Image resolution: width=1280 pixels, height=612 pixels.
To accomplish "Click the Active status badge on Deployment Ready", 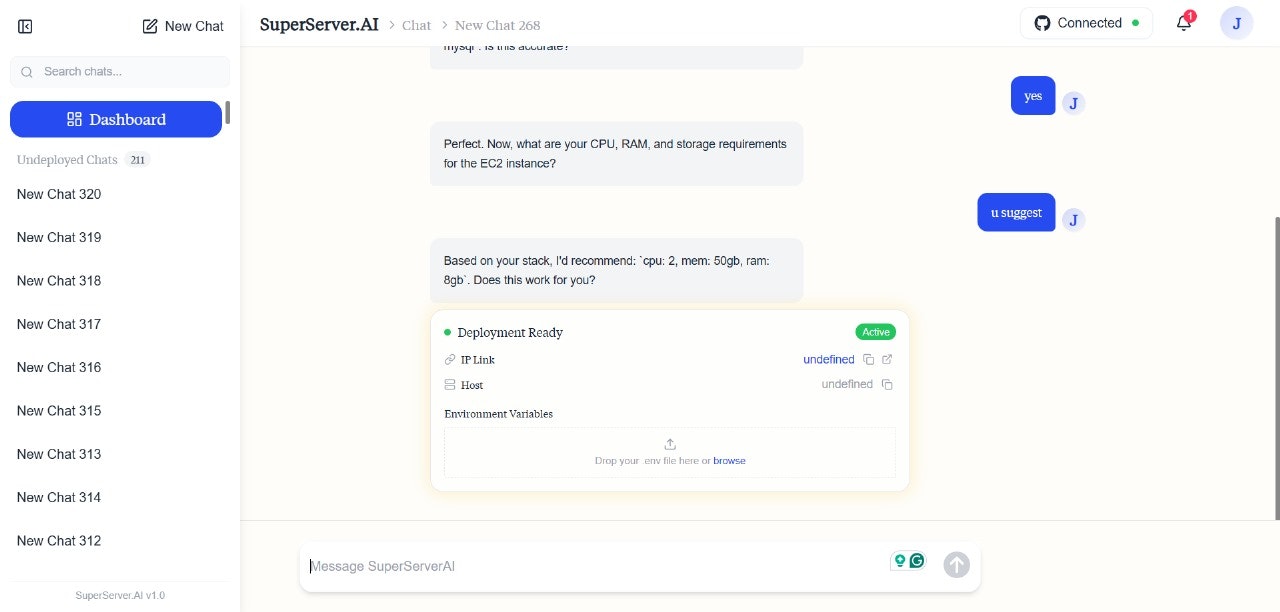I will (x=875, y=331).
